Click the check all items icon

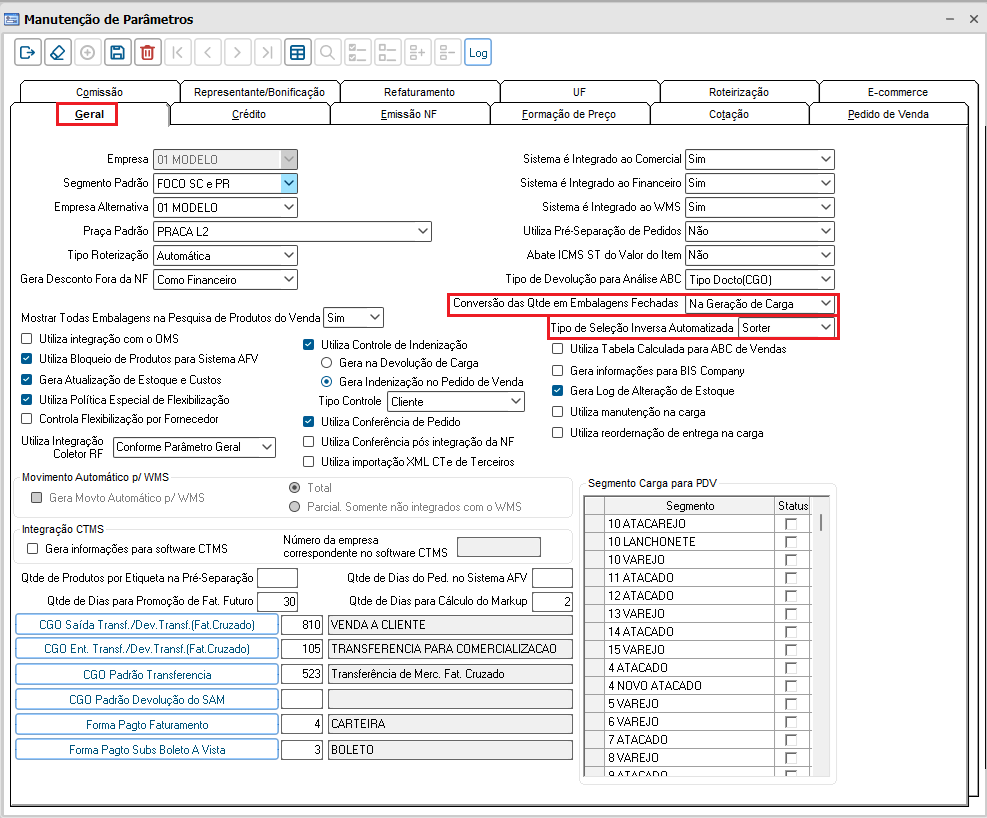click(358, 53)
